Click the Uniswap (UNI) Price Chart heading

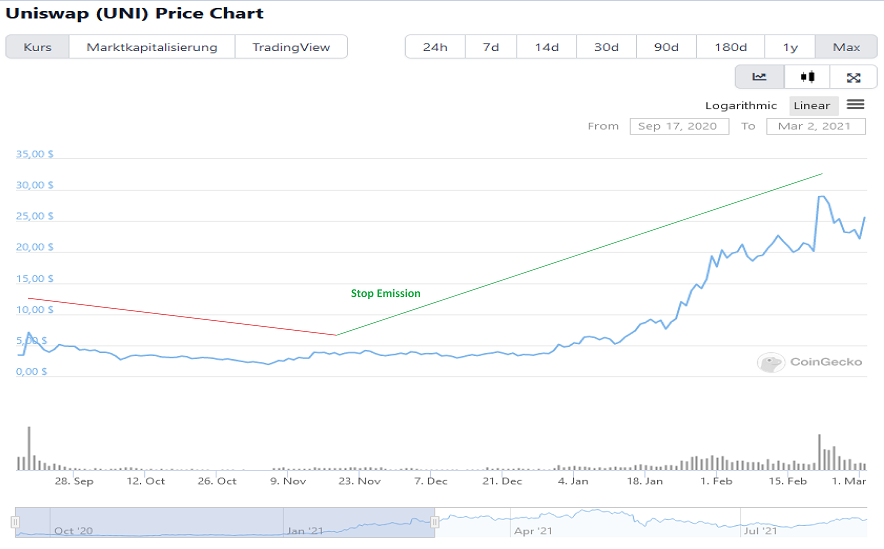pos(134,13)
